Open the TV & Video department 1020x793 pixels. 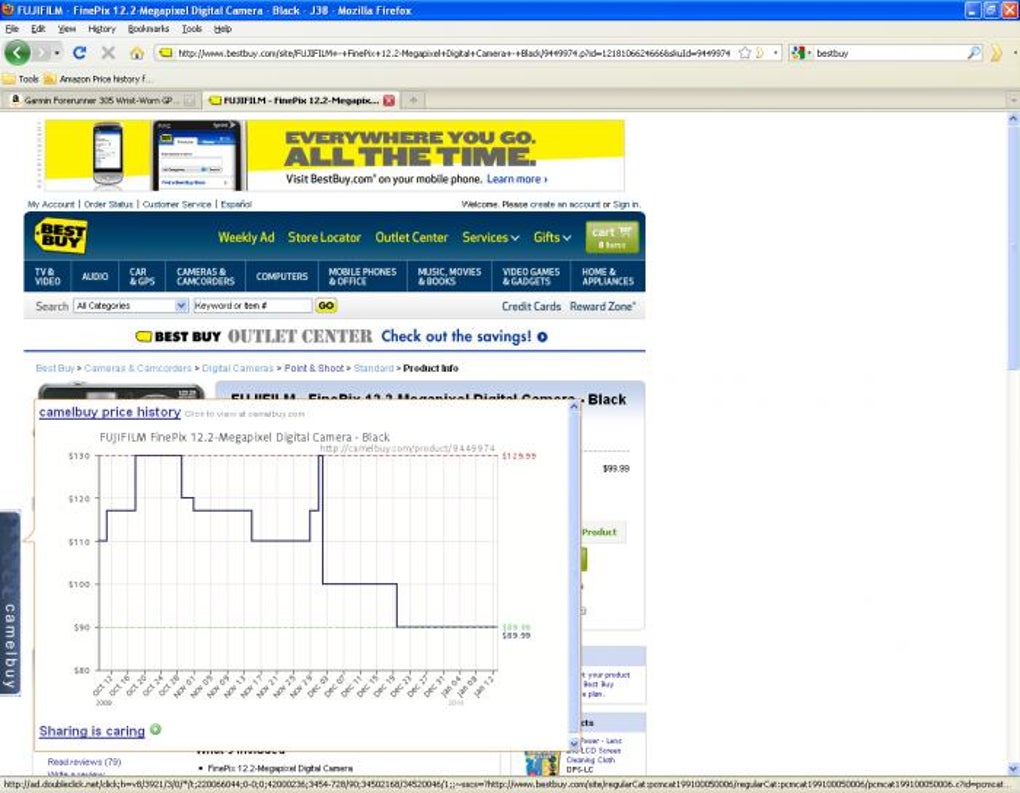pyautogui.click(x=47, y=276)
